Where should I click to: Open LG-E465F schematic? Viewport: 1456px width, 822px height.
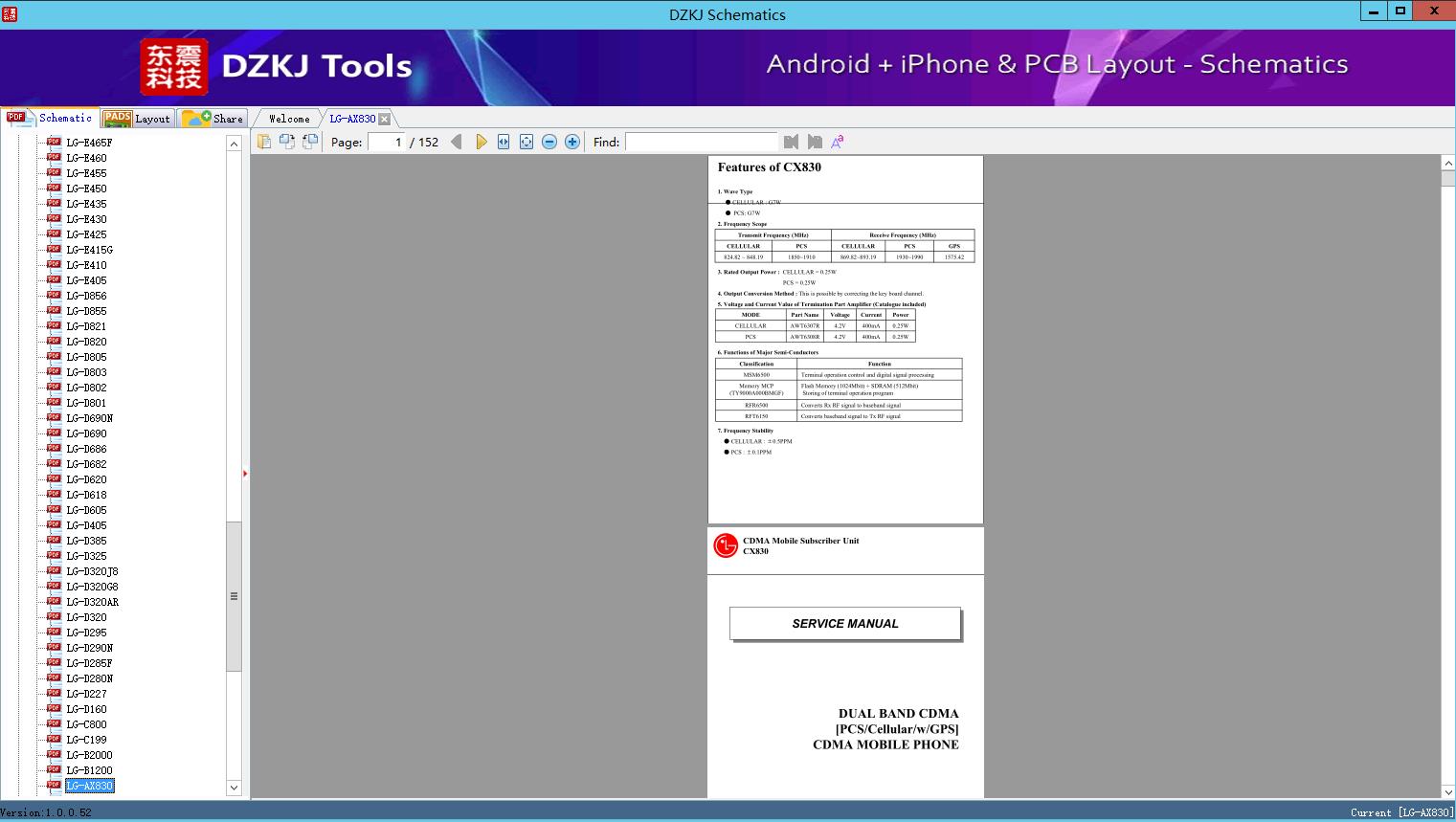89,143
